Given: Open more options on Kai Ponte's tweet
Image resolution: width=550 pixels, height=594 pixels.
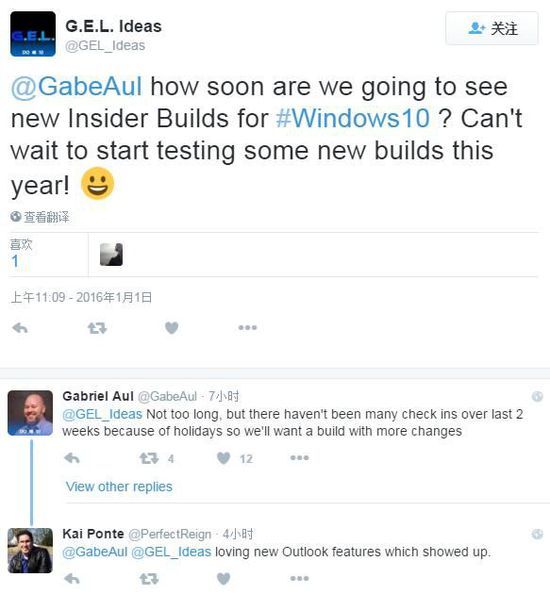Looking at the screenshot, I should click(x=300, y=578).
